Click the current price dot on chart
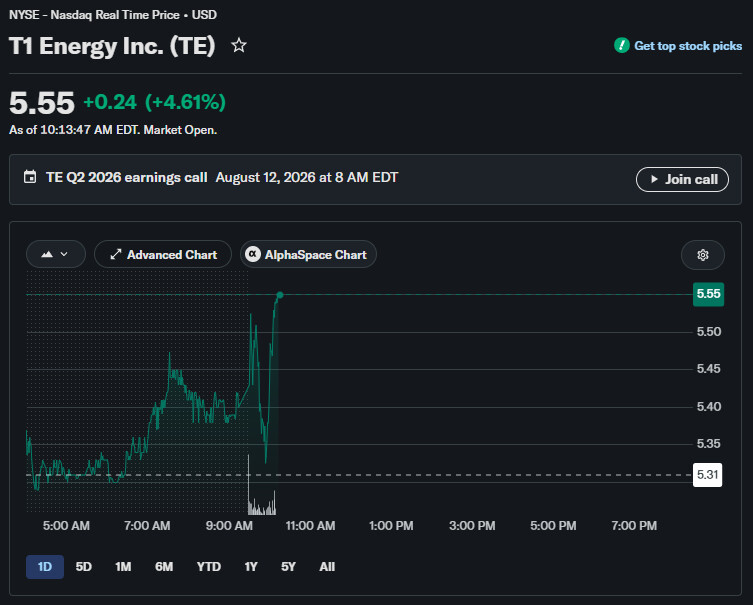The image size is (753, 605). [x=279, y=295]
